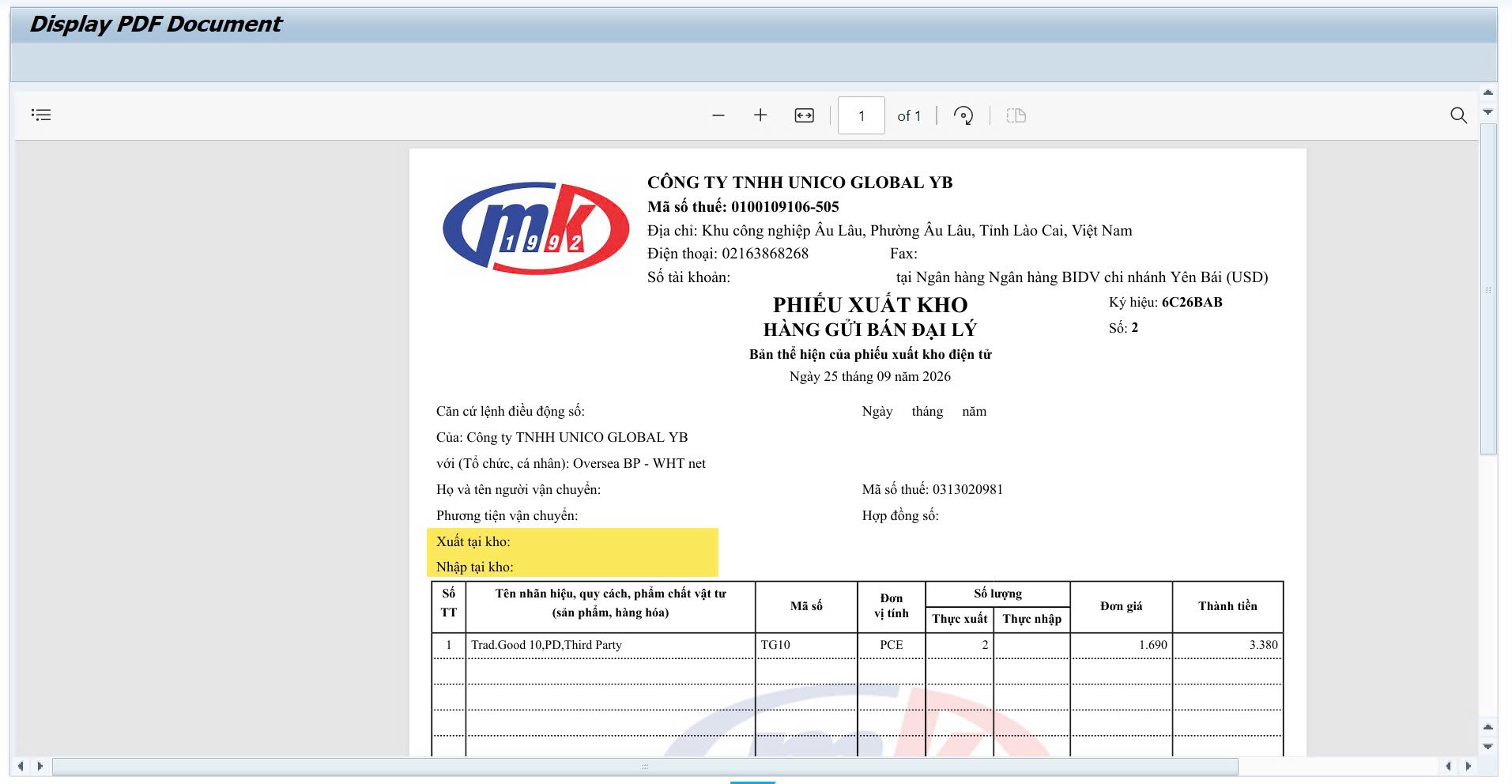
Task: Click the MK 1992 company logo
Action: click(x=536, y=228)
